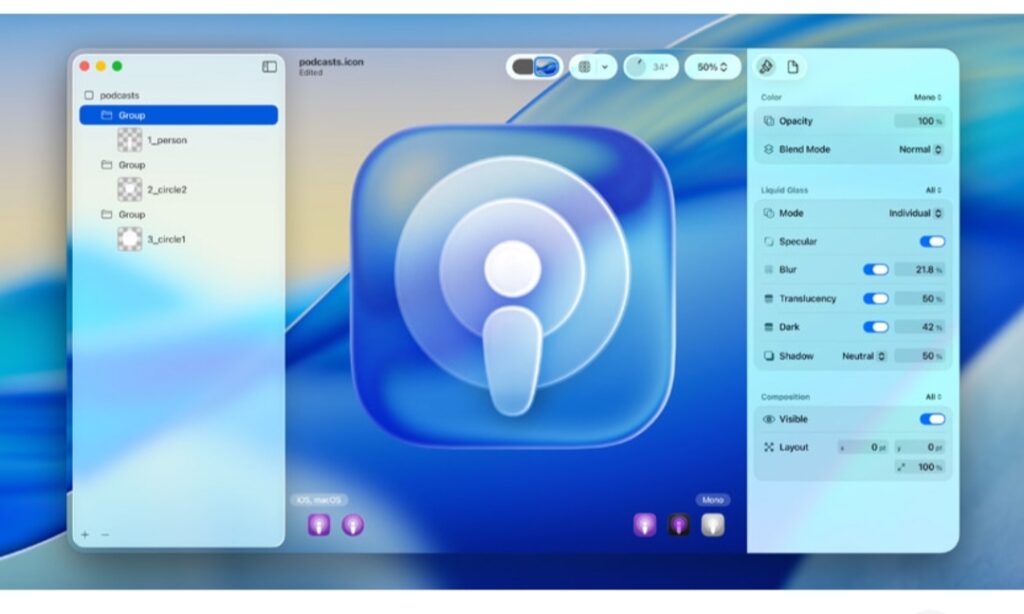The width and height of the screenshot is (1024, 614).
Task: Click the iOS, macOS platform label
Action: [319, 500]
